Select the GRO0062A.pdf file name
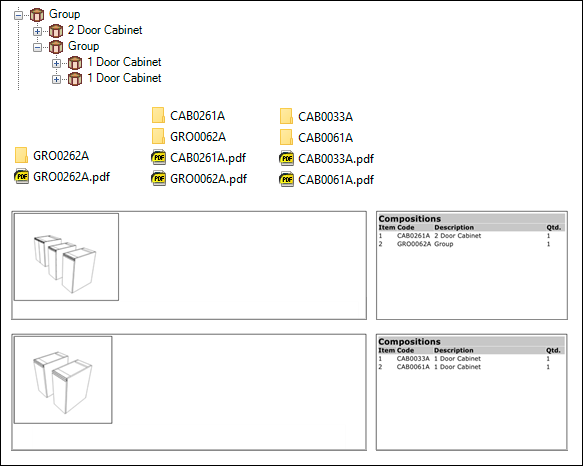The height and width of the screenshot is (466, 583). pos(209,179)
